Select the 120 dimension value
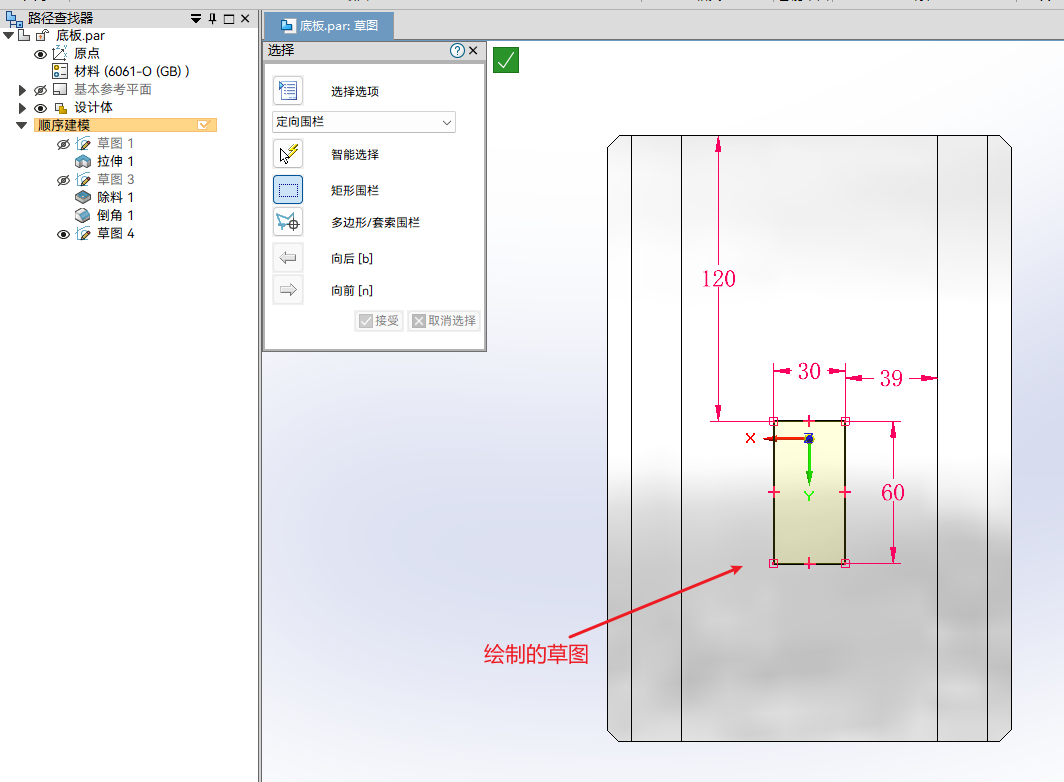The width and height of the screenshot is (1064, 782). click(719, 278)
